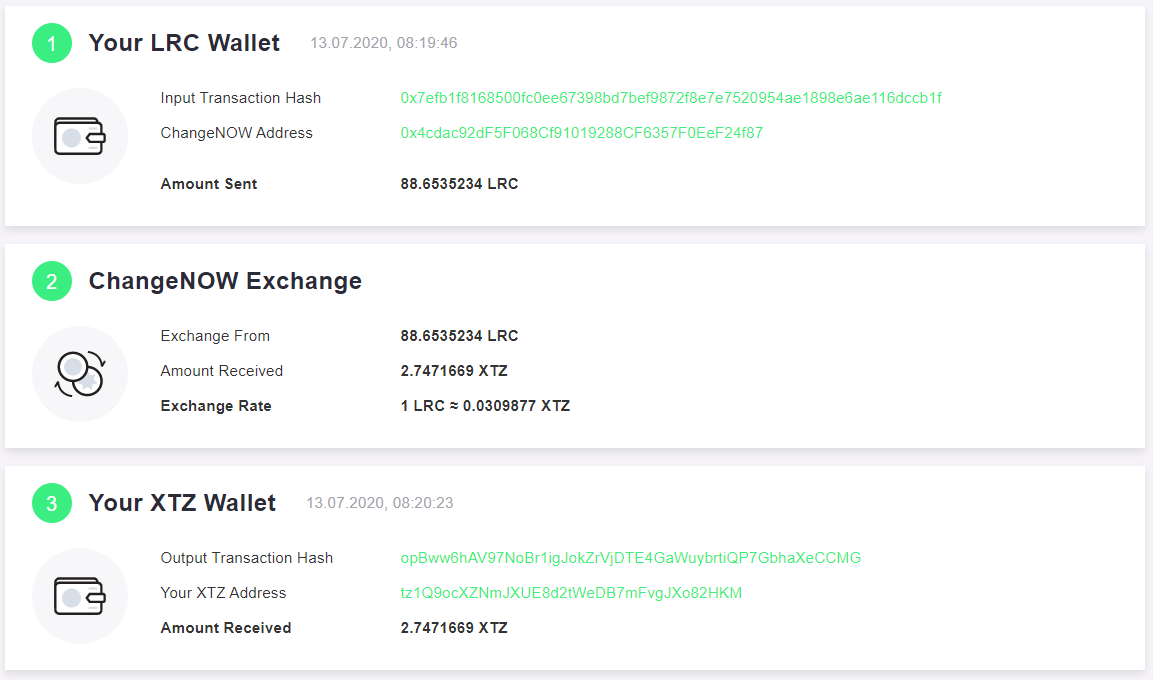1153x680 pixels.
Task: Click the green step 3 circle badge
Action: point(51,503)
